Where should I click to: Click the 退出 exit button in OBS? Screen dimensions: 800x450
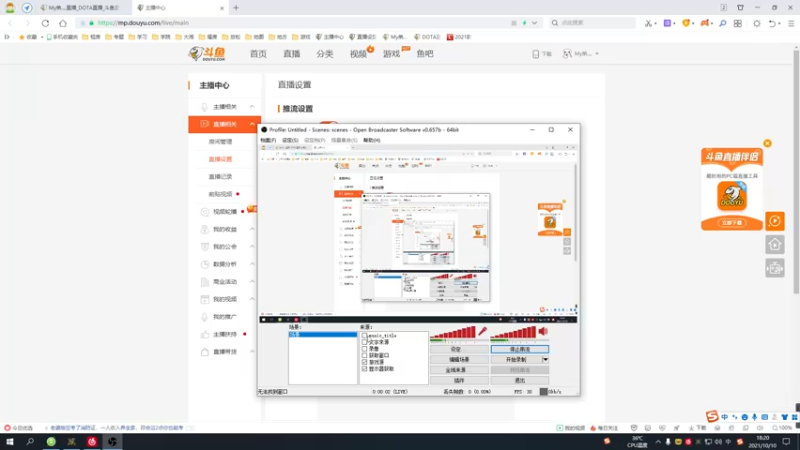(519, 381)
